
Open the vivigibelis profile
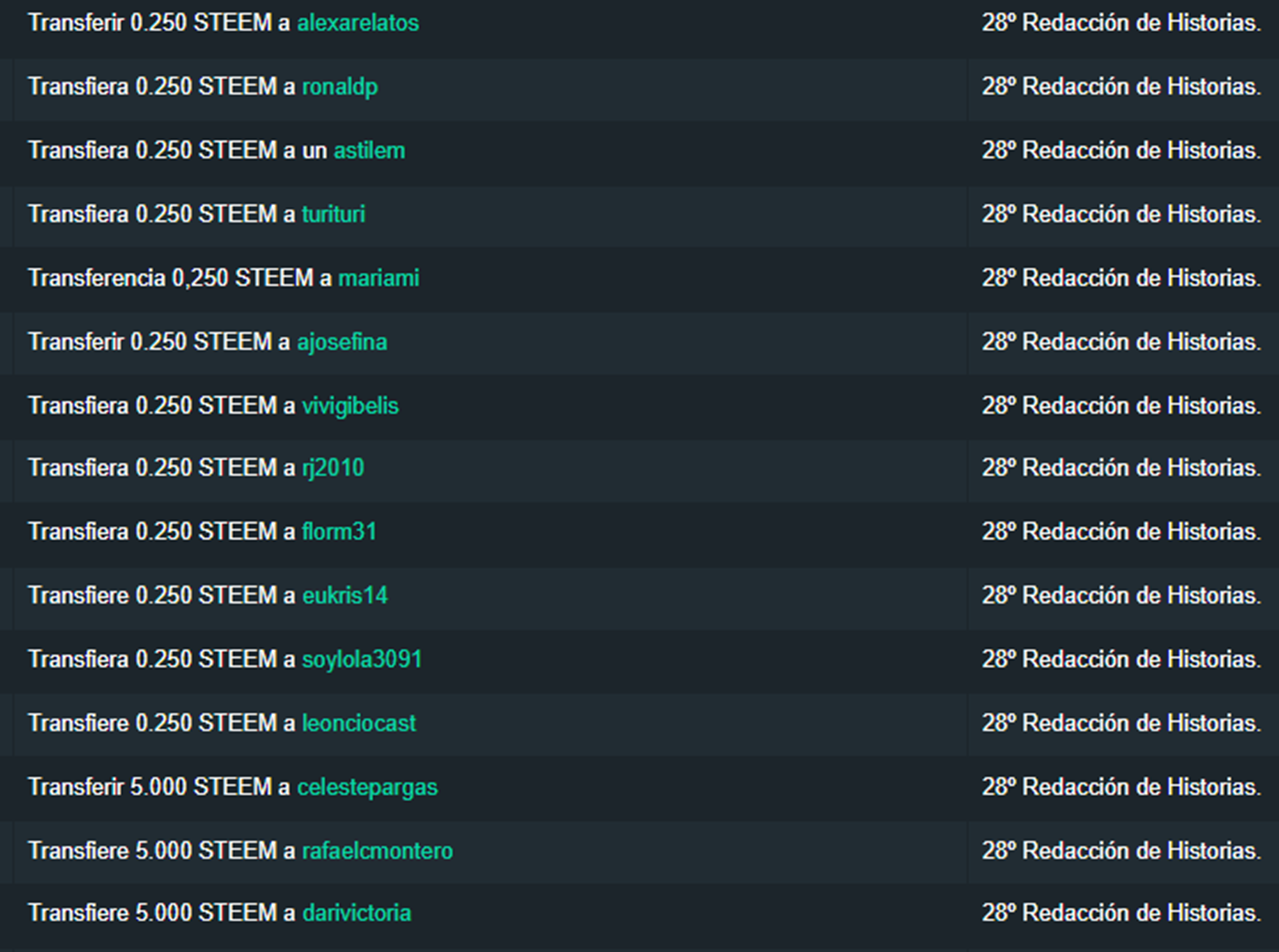350,406
